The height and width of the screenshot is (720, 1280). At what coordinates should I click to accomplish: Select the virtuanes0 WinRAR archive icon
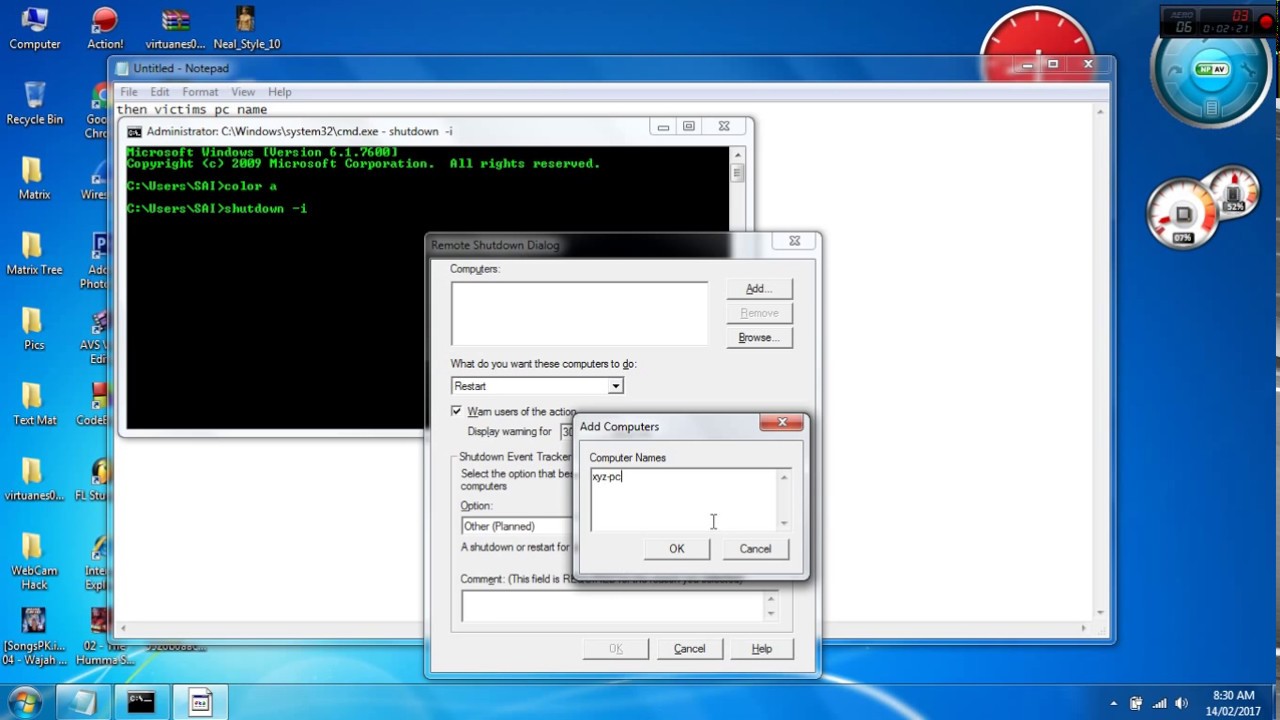175,28
